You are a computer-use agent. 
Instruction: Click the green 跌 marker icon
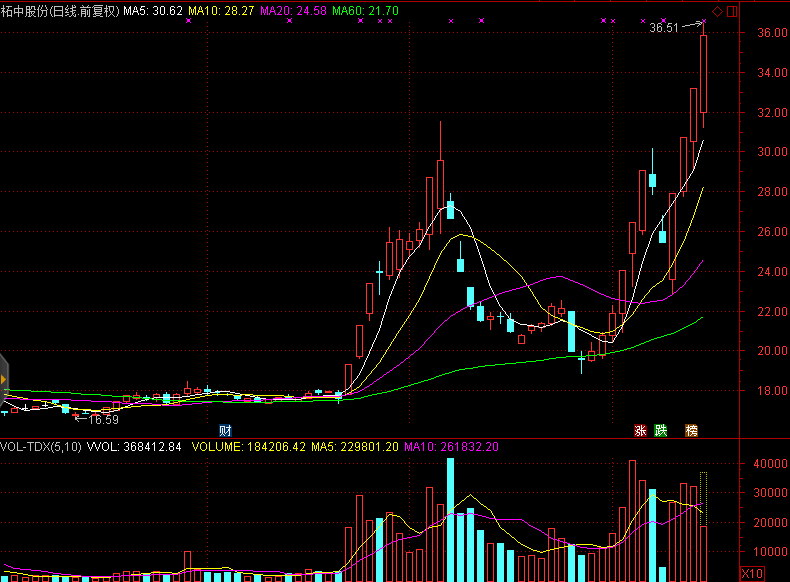(660, 431)
